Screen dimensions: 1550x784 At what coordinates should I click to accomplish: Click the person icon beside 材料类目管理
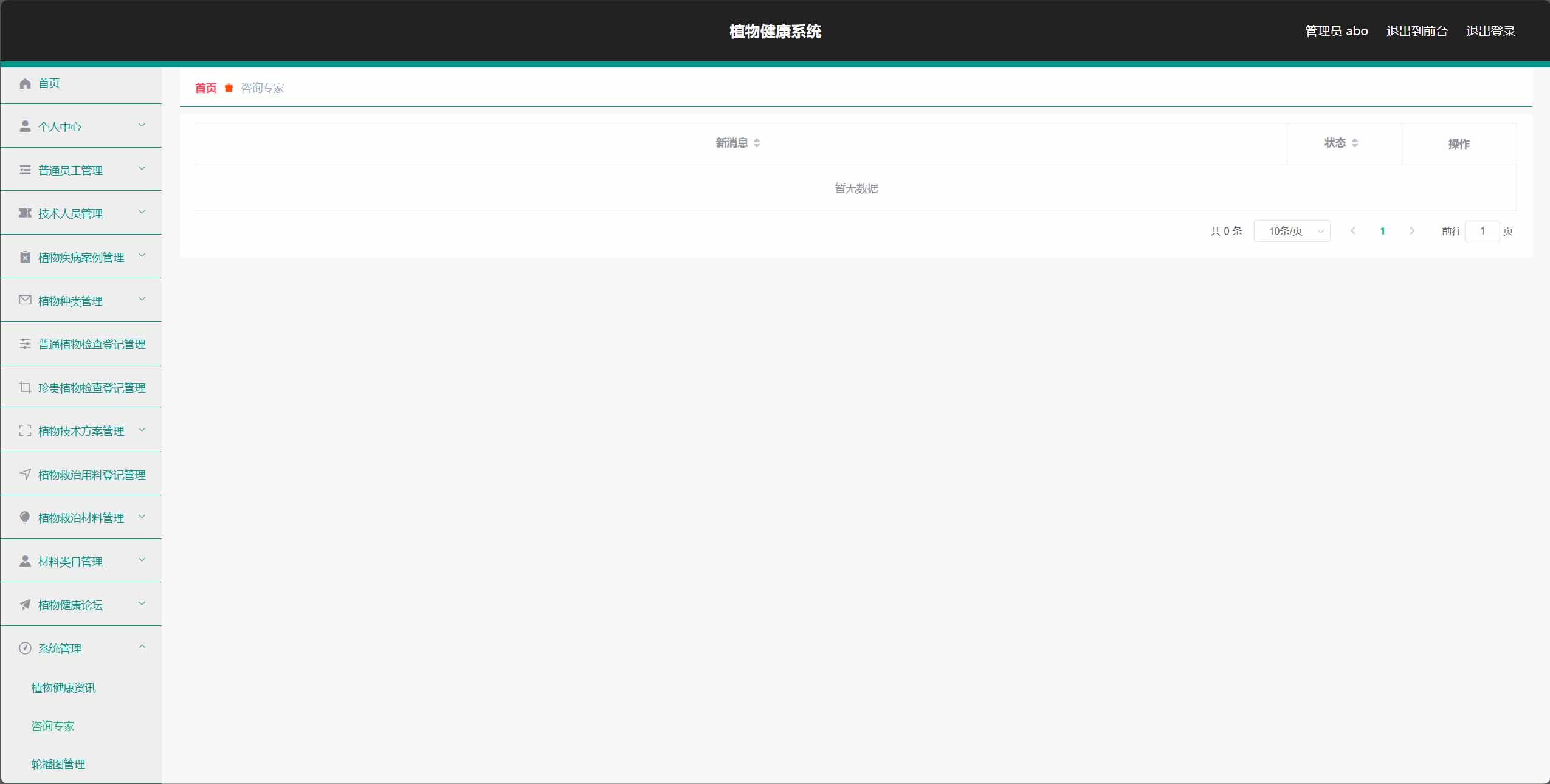click(25, 561)
